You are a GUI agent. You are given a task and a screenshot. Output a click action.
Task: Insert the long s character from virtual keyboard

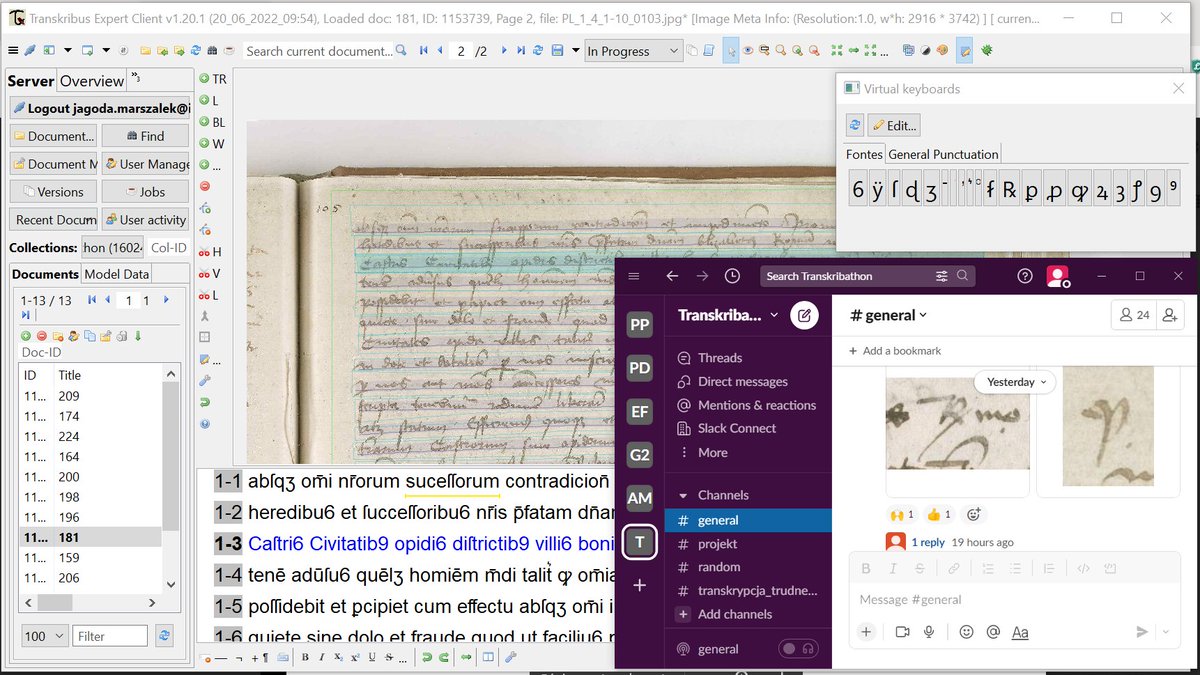click(894, 188)
